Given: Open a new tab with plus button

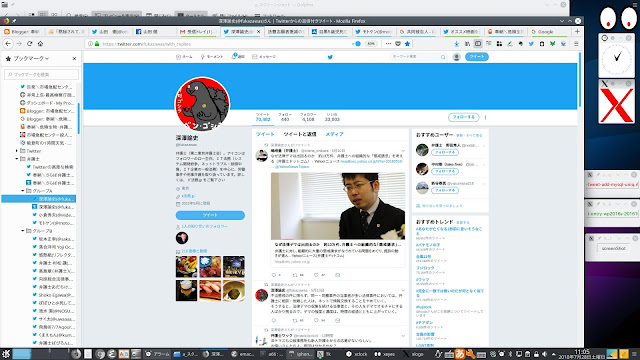Looking at the screenshot, I should coord(577,31).
